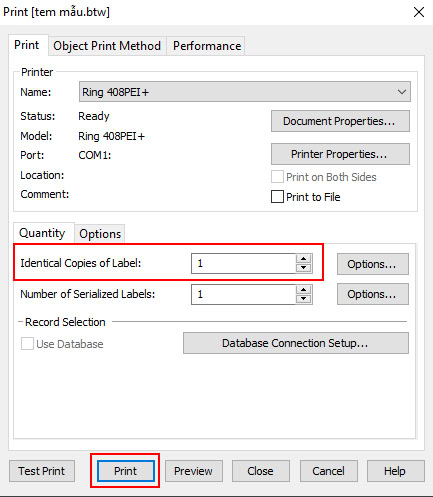Switch to the Object Print Method tab
The height and width of the screenshot is (497, 433).
click(x=107, y=46)
